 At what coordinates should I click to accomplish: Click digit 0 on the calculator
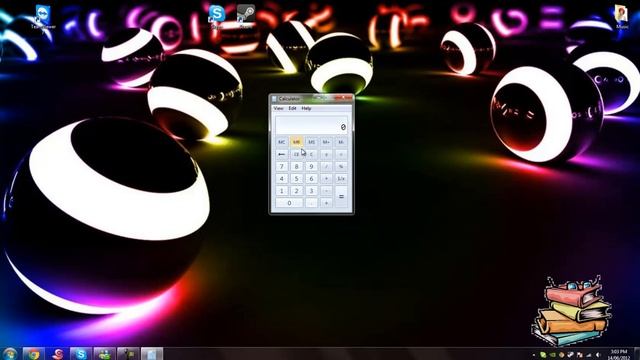click(289, 203)
